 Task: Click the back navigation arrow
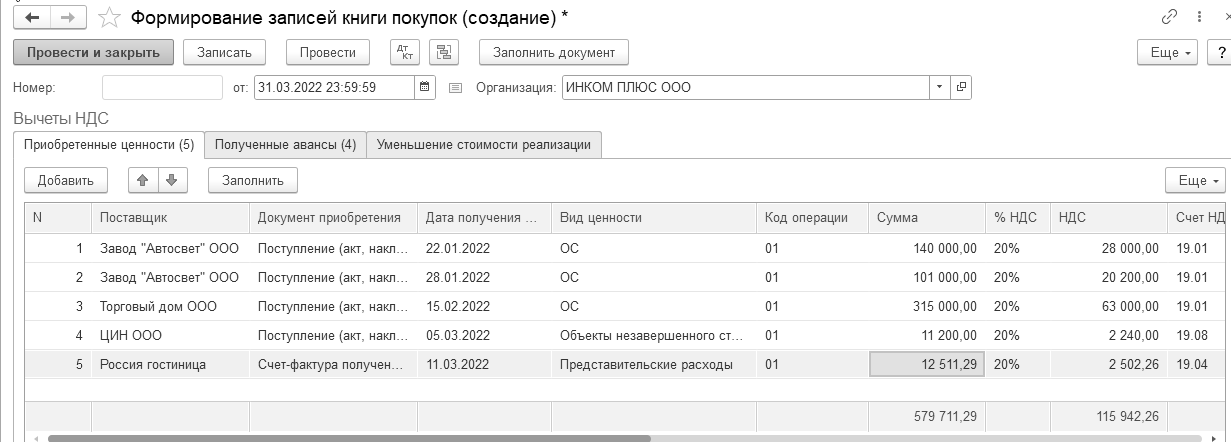coord(32,18)
